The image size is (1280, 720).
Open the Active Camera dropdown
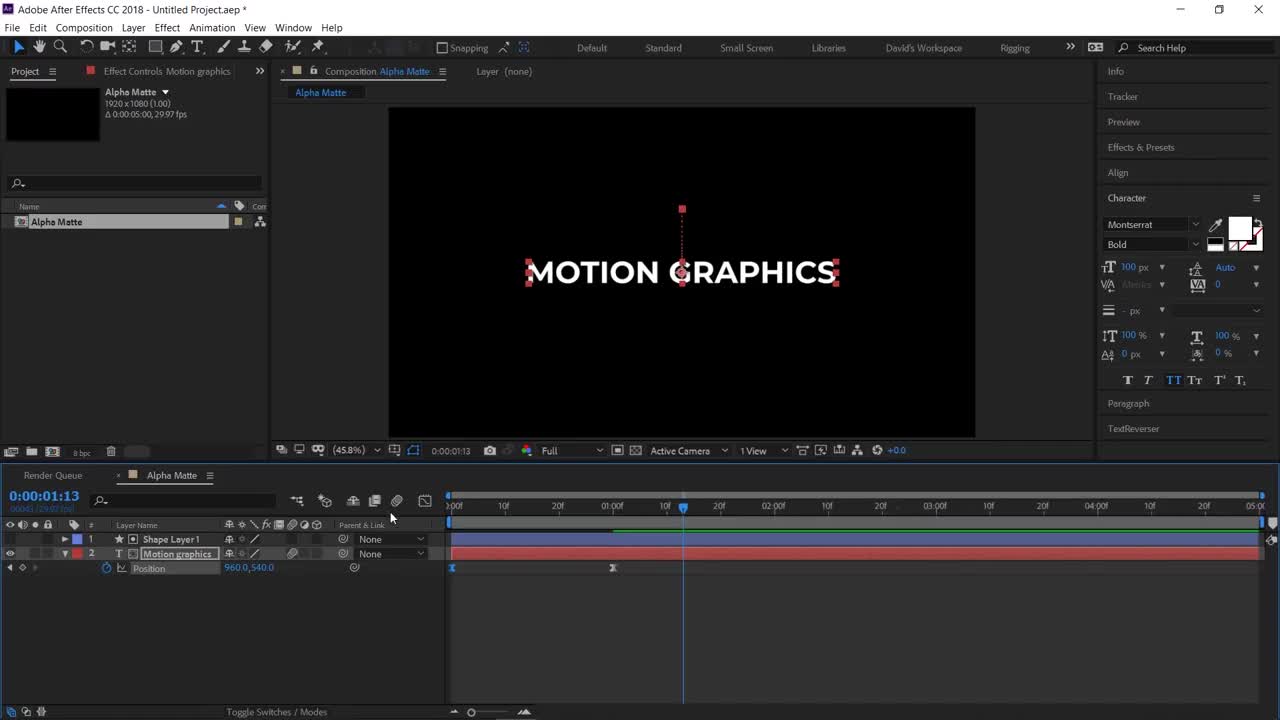tap(689, 451)
